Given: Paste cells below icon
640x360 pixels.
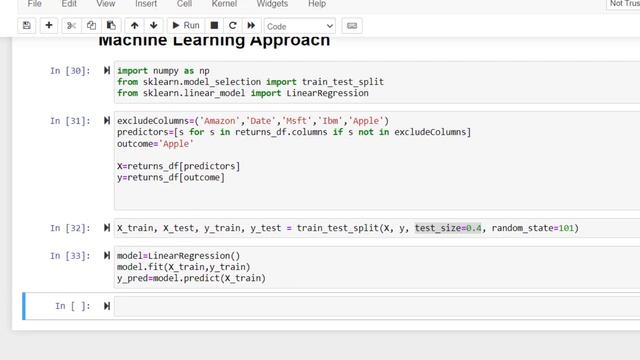Looking at the screenshot, I should point(111,26).
